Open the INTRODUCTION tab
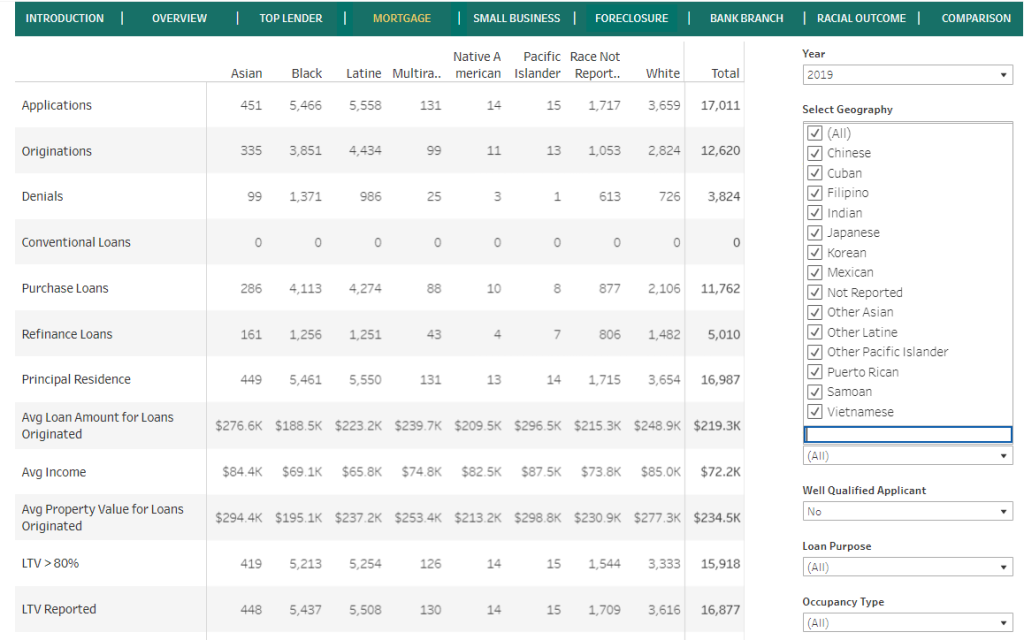1024x640 pixels. click(65, 18)
